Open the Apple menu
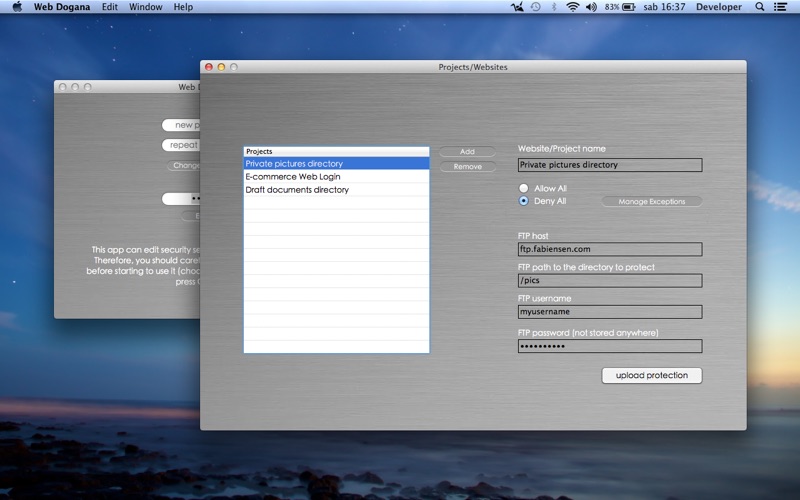The width and height of the screenshot is (800, 500). pos(17,7)
